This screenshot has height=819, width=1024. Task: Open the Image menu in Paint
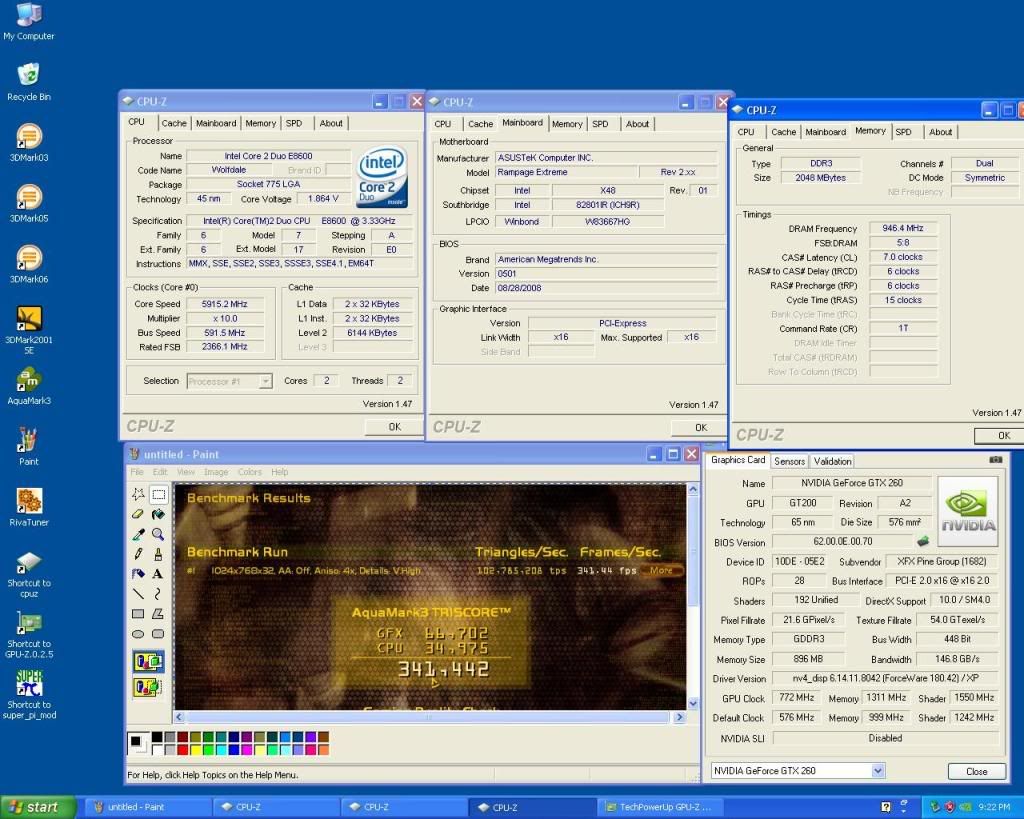pos(216,472)
